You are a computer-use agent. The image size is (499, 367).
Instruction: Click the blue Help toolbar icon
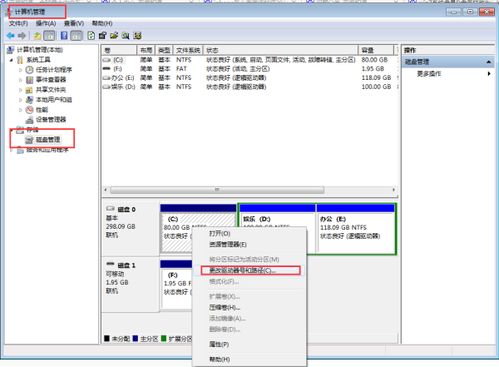(64, 36)
